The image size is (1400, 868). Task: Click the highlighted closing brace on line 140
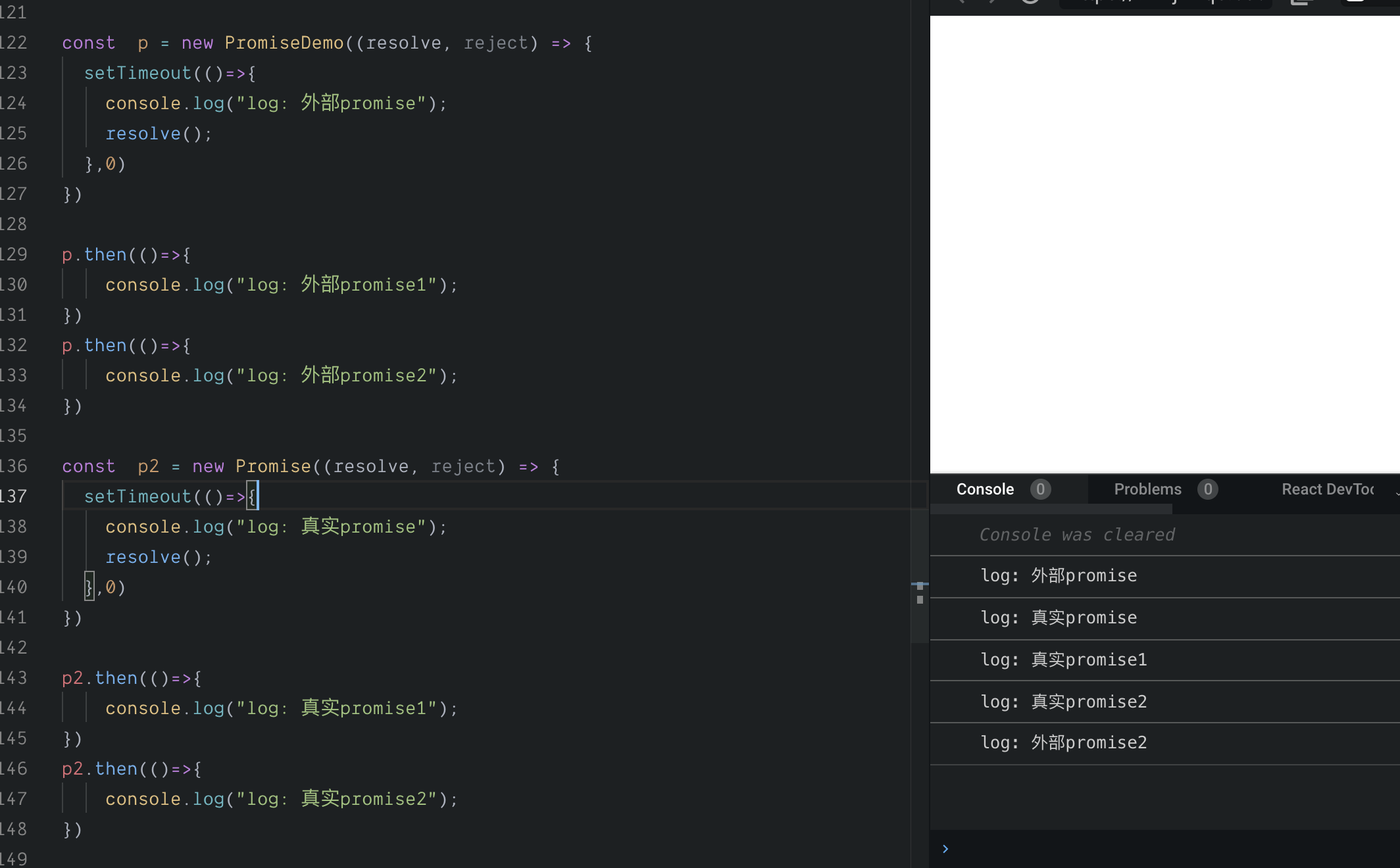pos(89,587)
